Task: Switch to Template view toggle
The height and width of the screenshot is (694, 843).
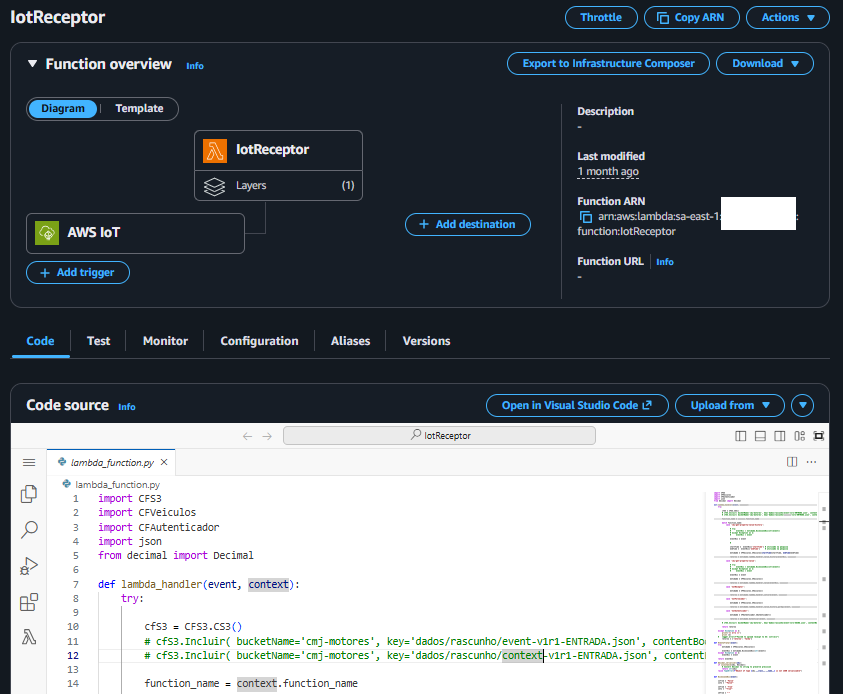Action: [139, 109]
